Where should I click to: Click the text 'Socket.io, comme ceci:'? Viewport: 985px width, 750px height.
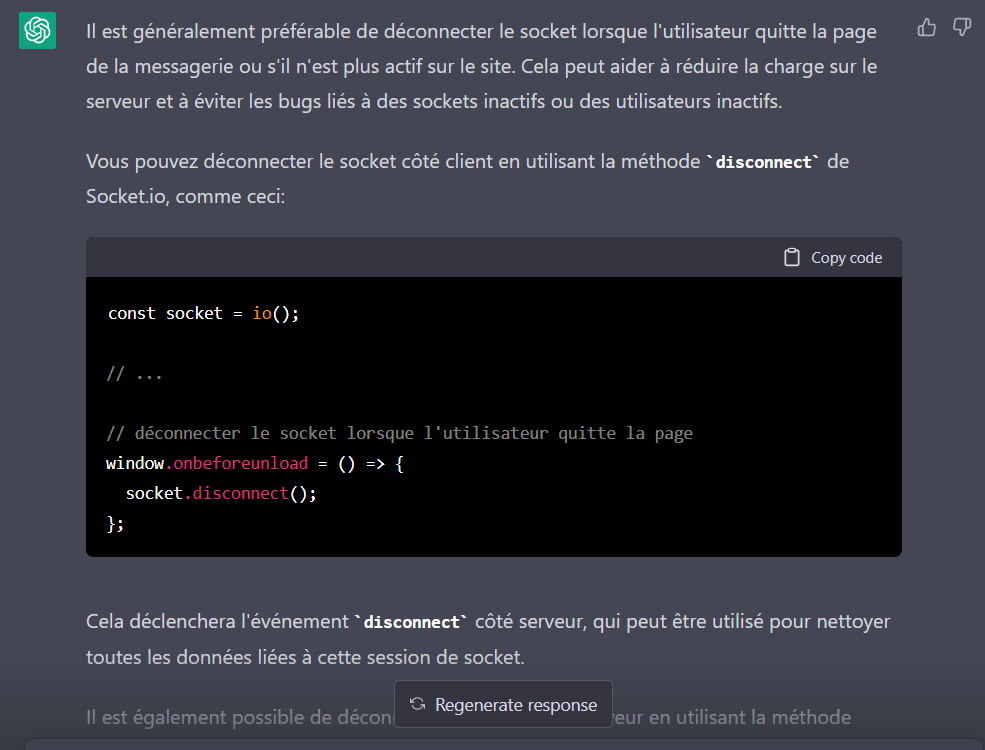point(186,196)
